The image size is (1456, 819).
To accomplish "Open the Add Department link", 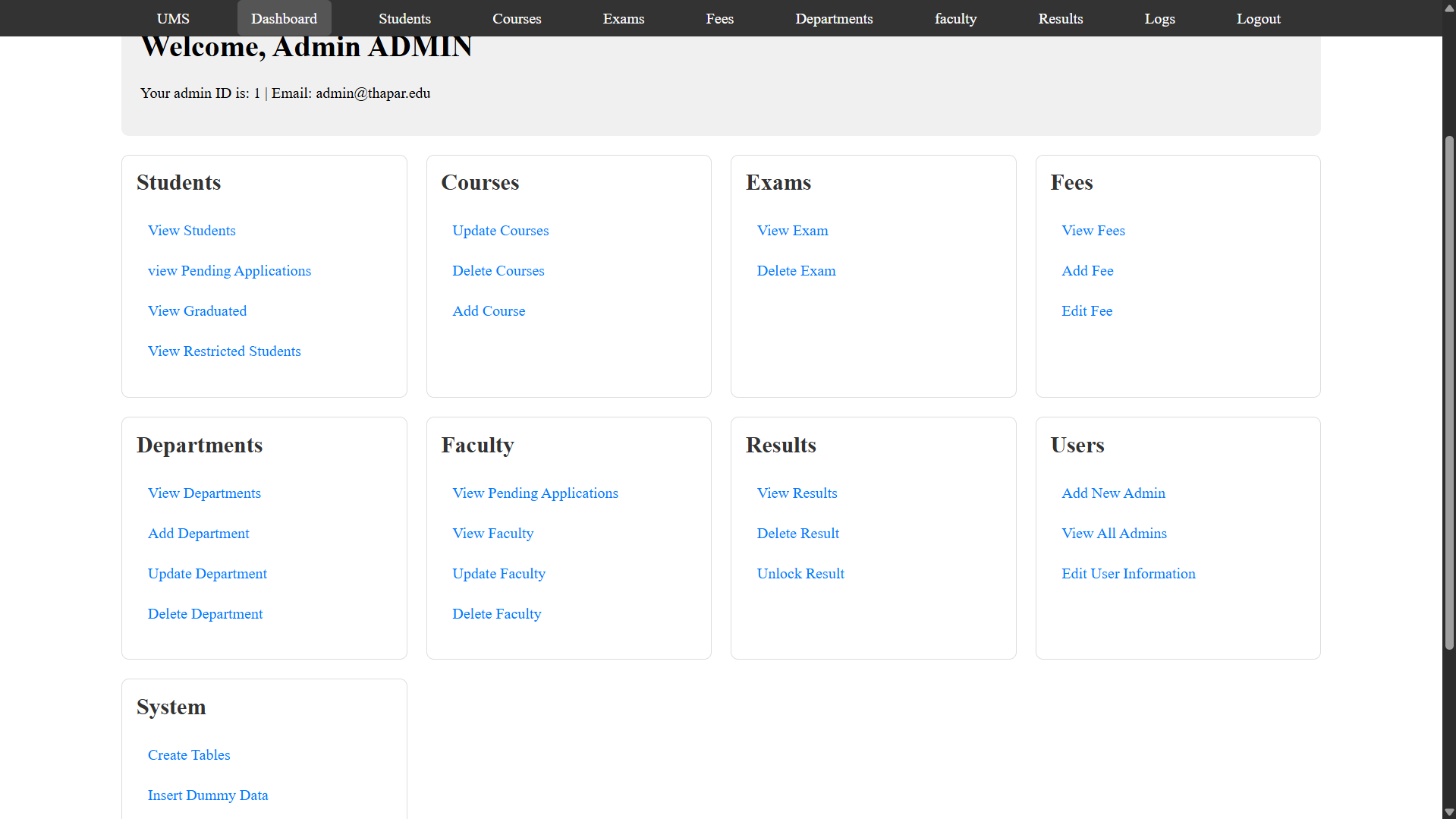I will coord(198,533).
